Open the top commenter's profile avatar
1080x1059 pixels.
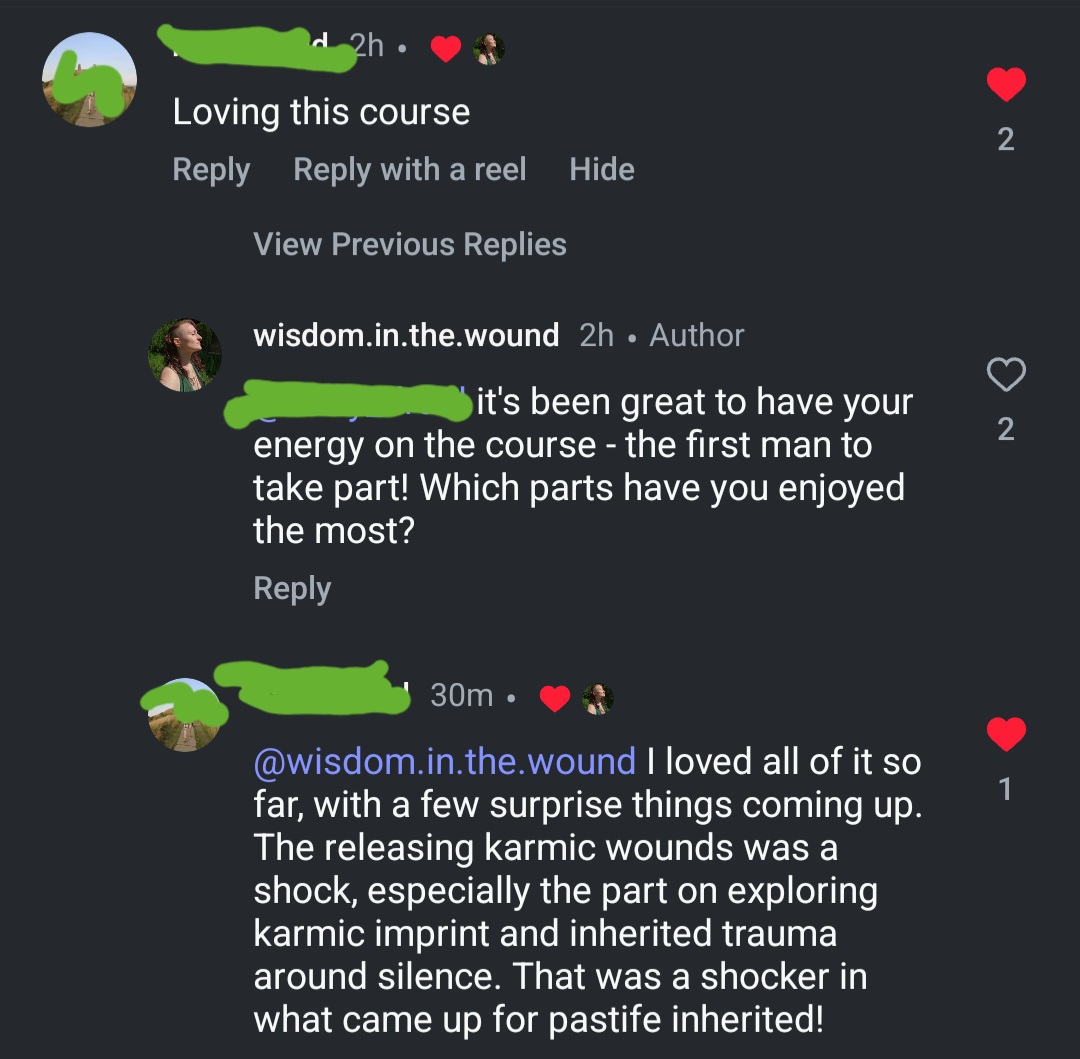tap(90, 80)
